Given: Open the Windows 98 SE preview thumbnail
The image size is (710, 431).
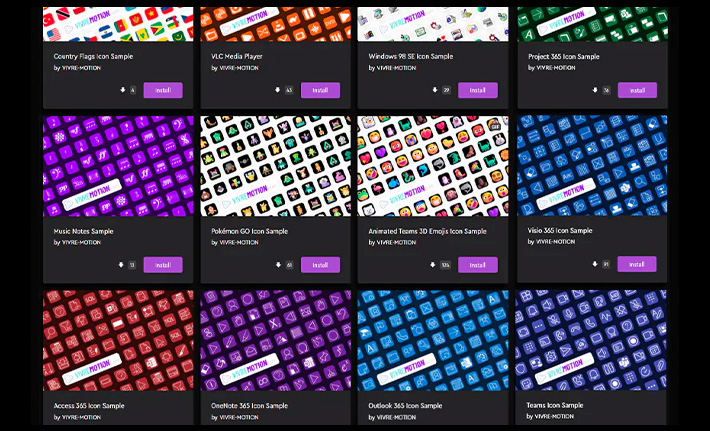Looking at the screenshot, I should 433,24.
